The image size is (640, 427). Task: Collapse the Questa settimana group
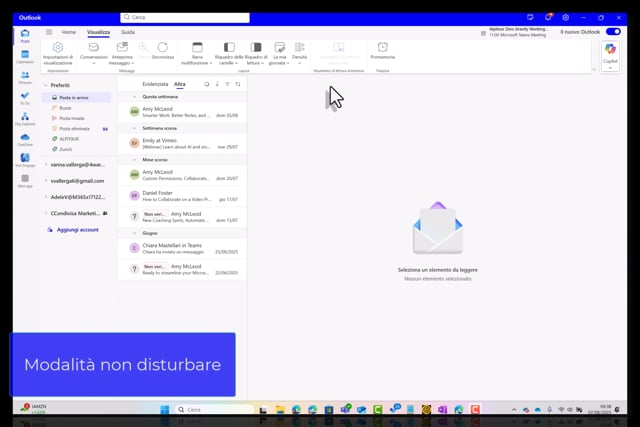tap(134, 97)
